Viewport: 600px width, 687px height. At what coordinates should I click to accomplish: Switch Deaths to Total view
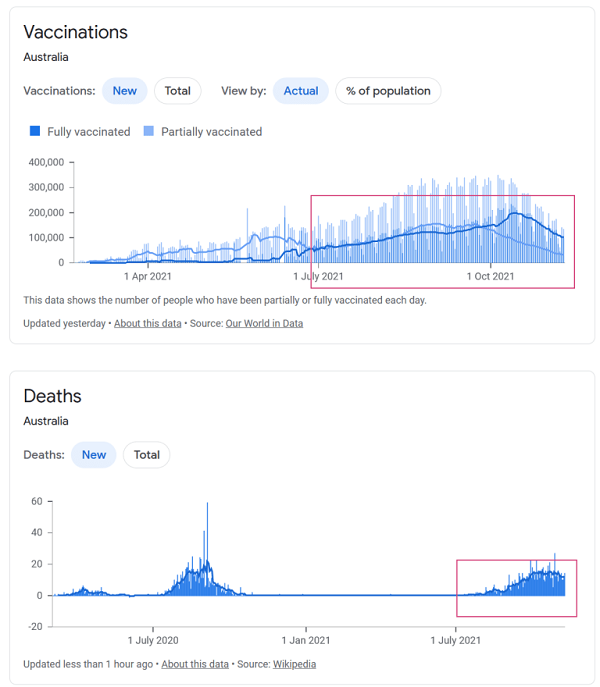pyautogui.click(x=147, y=455)
